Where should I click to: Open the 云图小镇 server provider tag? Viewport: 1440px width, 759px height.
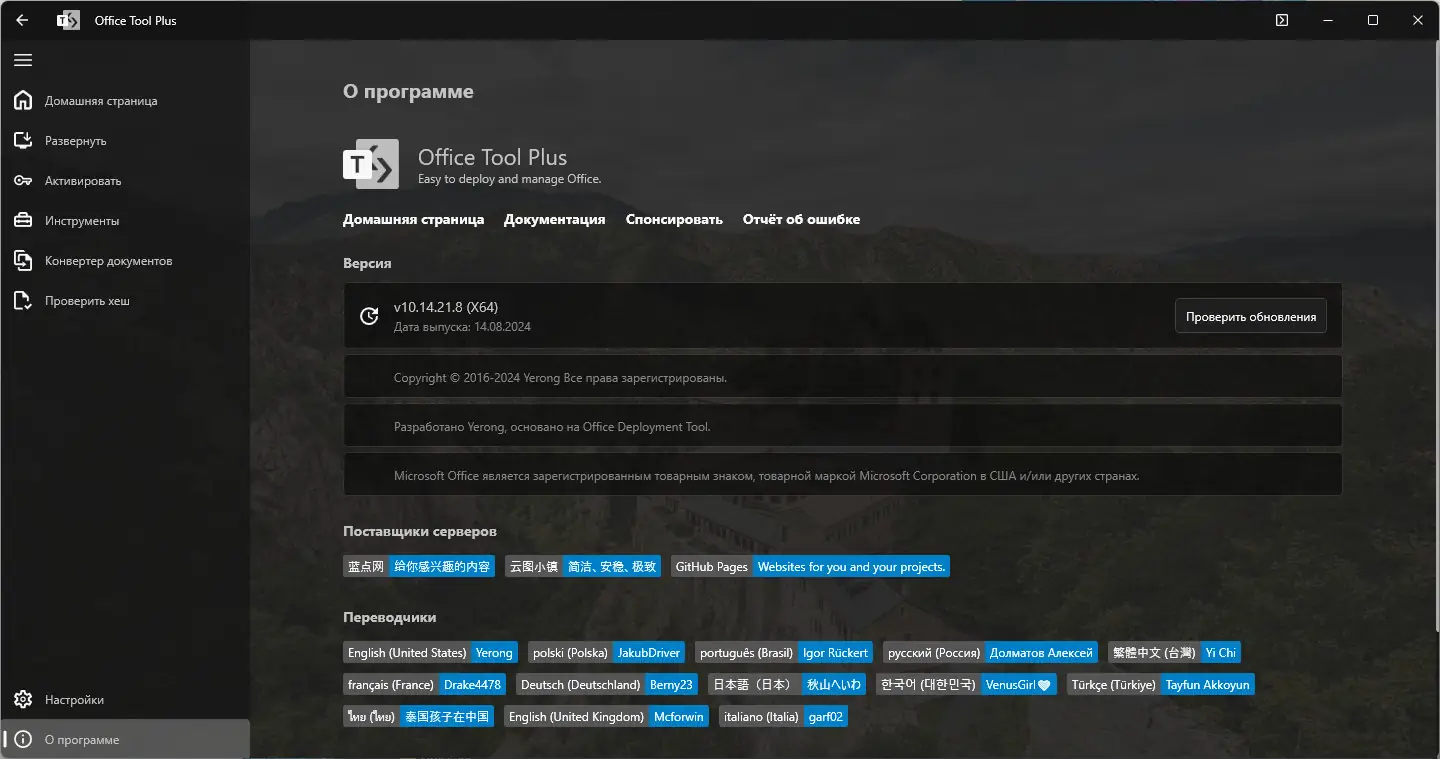(583, 566)
